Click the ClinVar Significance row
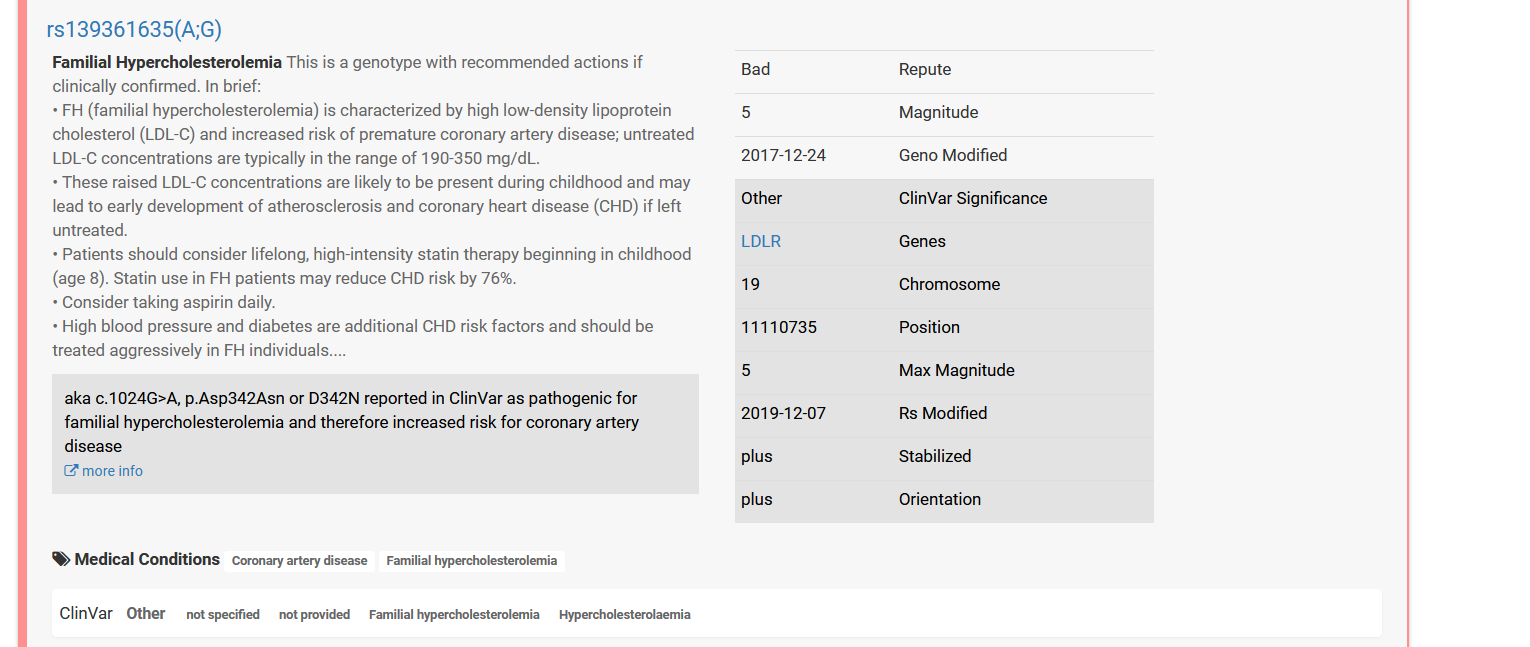The height and width of the screenshot is (647, 1530). tap(944, 199)
